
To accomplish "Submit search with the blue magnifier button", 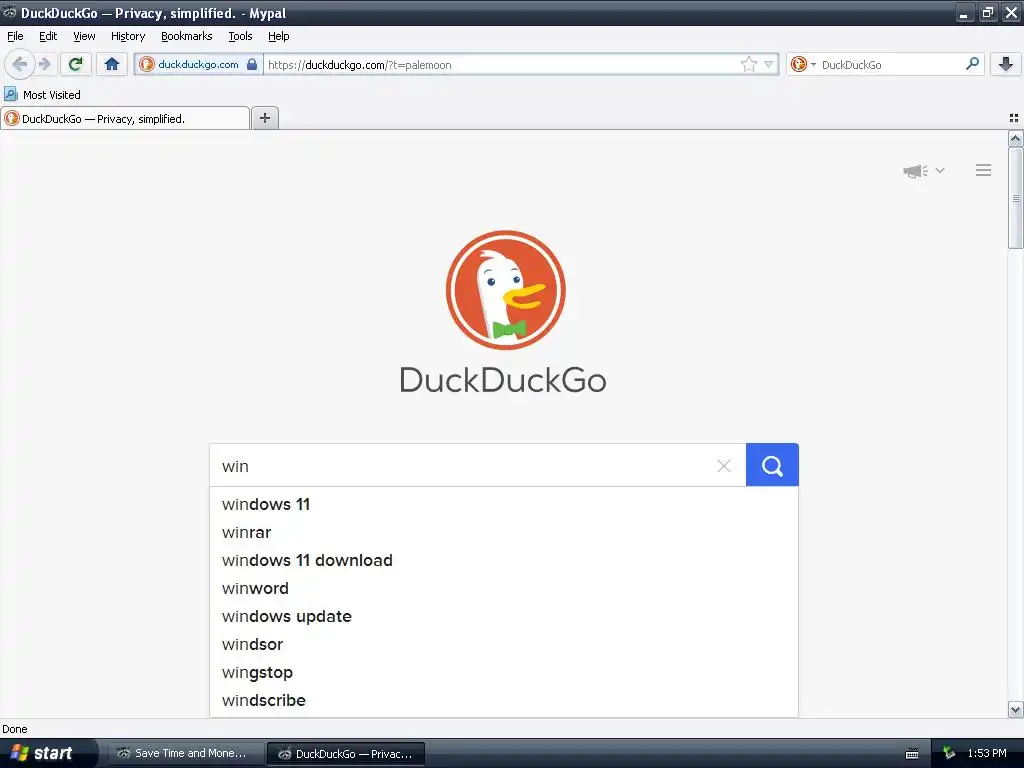I will coord(772,465).
